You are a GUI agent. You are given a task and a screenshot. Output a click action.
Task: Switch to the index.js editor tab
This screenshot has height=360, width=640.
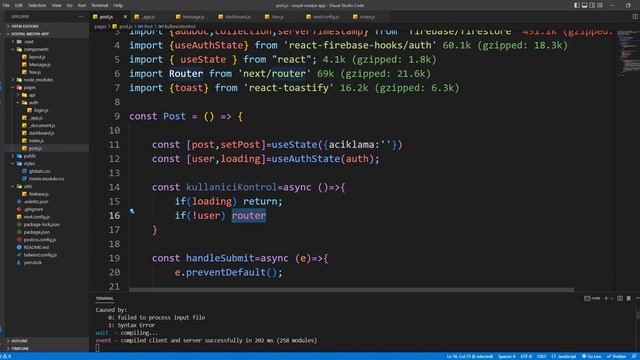367,17
